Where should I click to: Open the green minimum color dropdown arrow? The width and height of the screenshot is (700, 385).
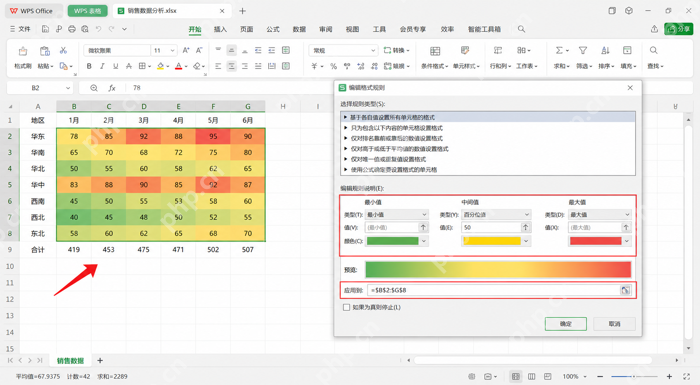(x=424, y=241)
